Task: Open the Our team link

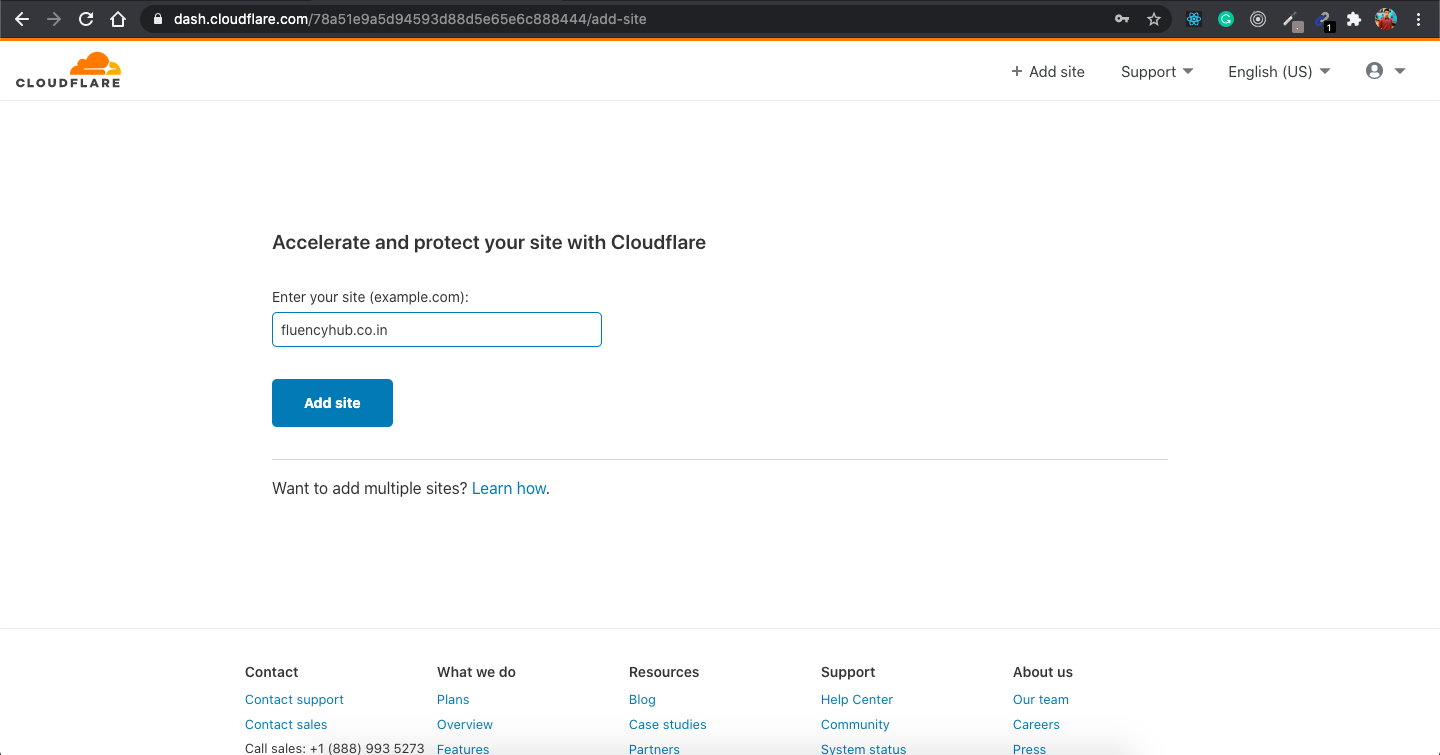Action: 1041,700
